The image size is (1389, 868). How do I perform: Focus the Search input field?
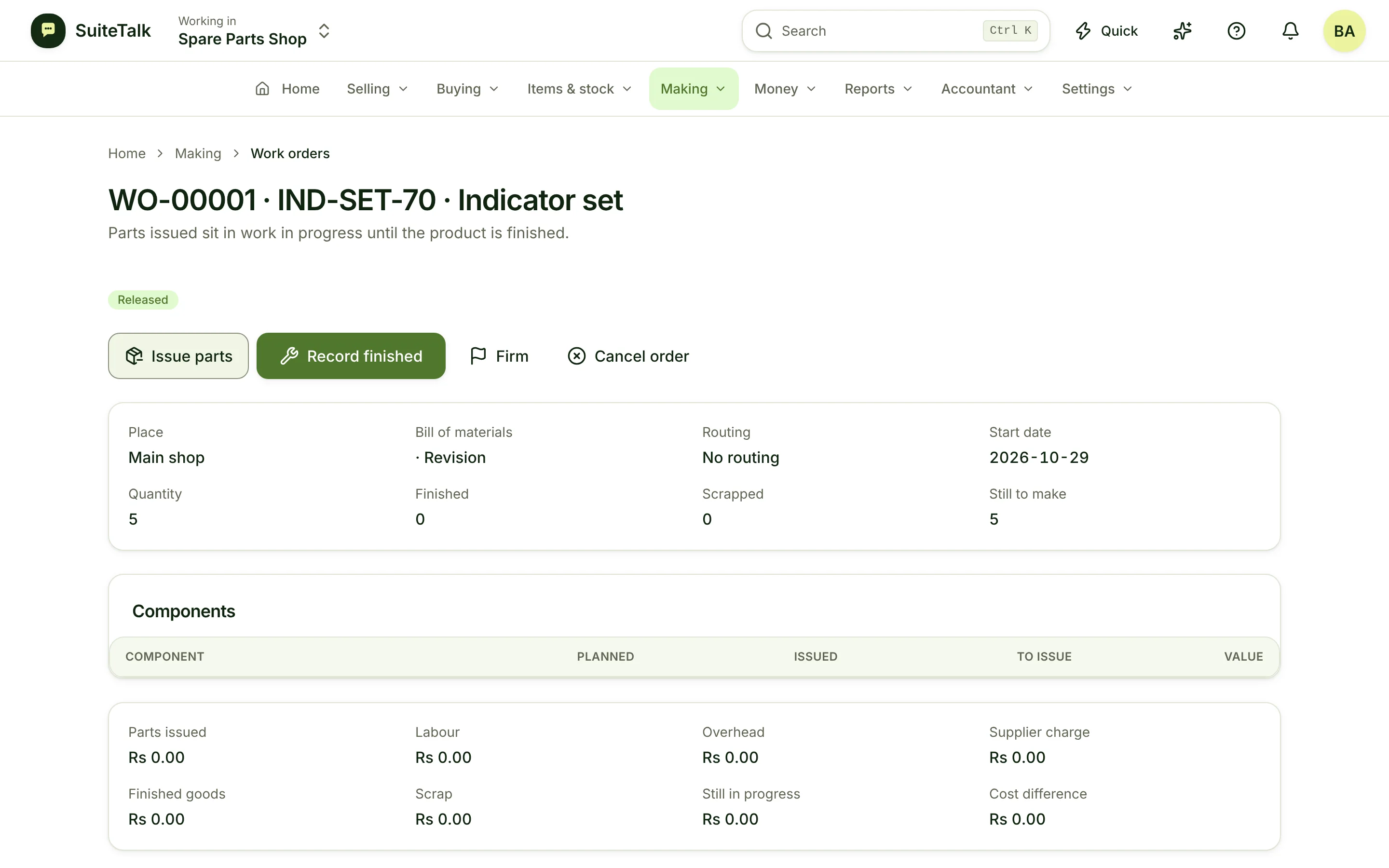coord(896,31)
